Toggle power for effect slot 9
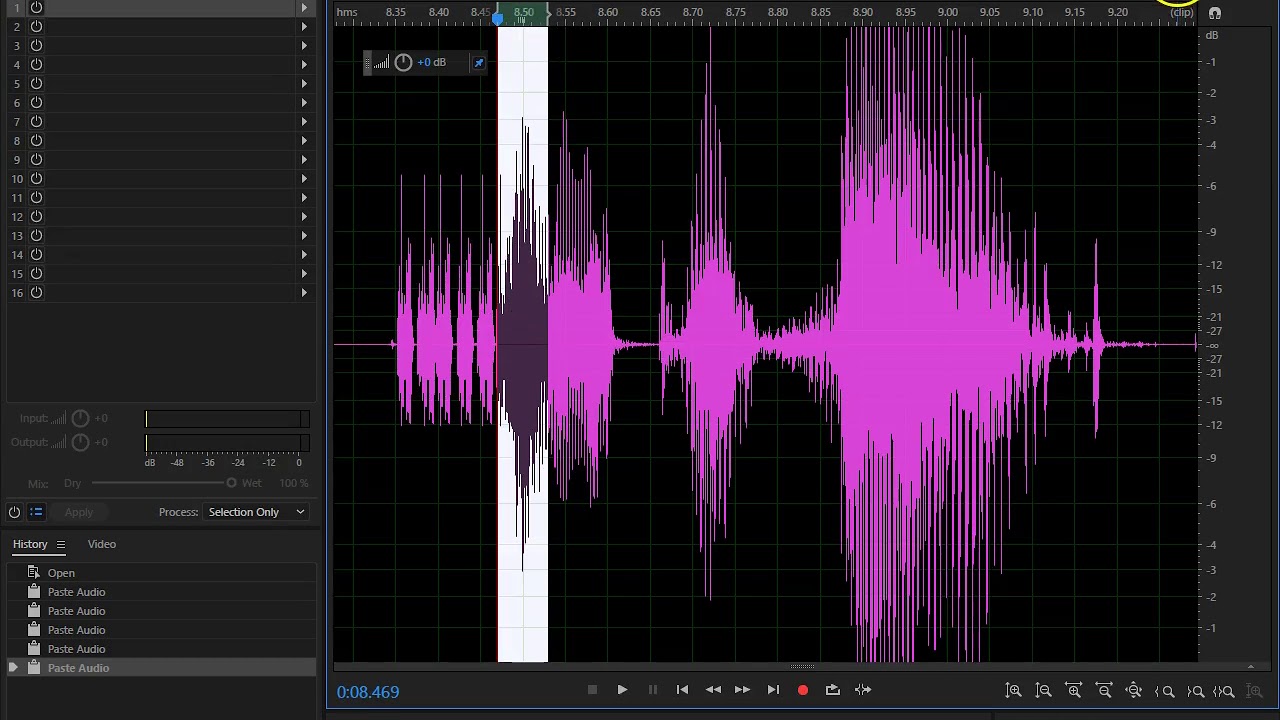 pos(36,159)
